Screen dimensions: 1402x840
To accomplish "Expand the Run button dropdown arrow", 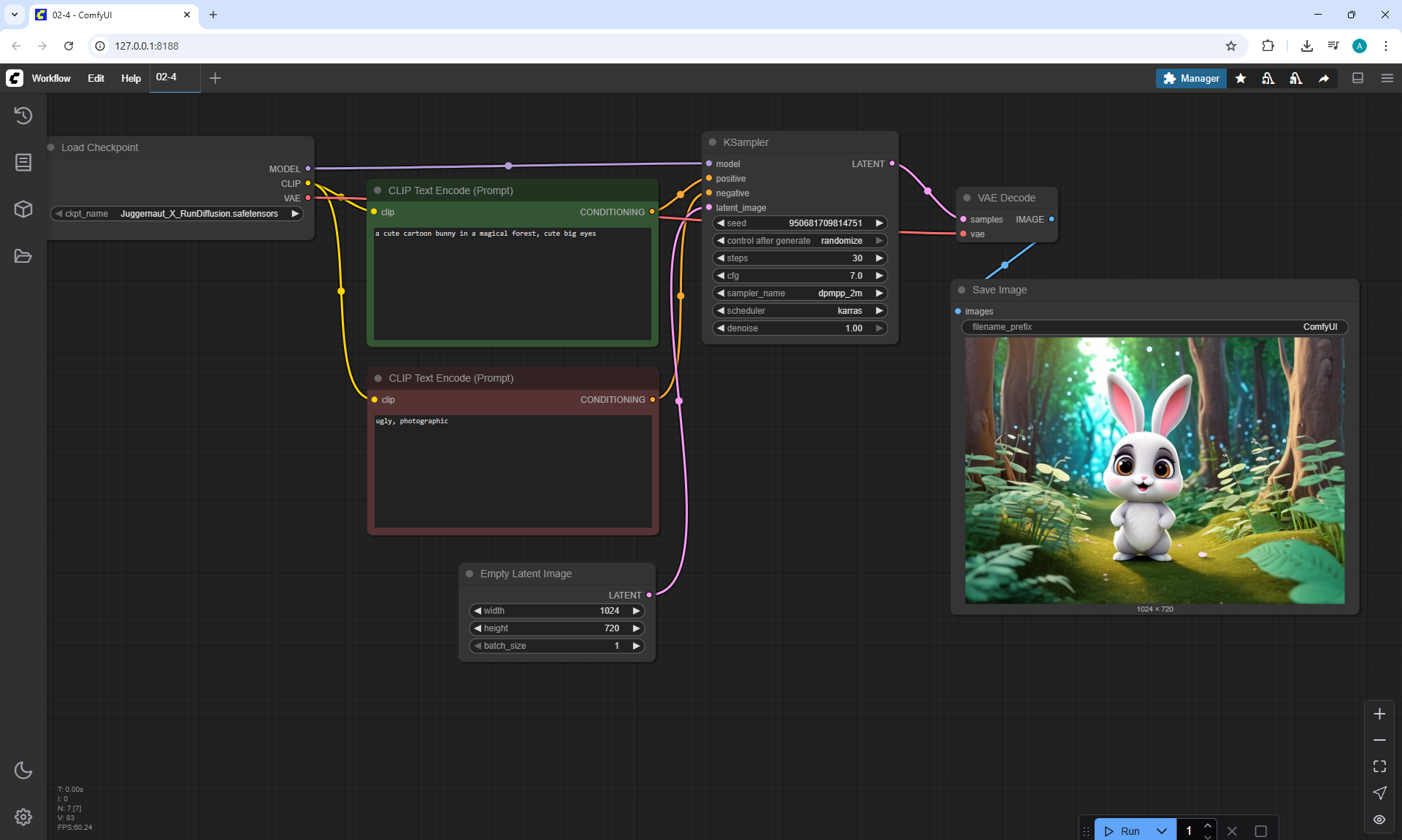I will pos(1162,831).
